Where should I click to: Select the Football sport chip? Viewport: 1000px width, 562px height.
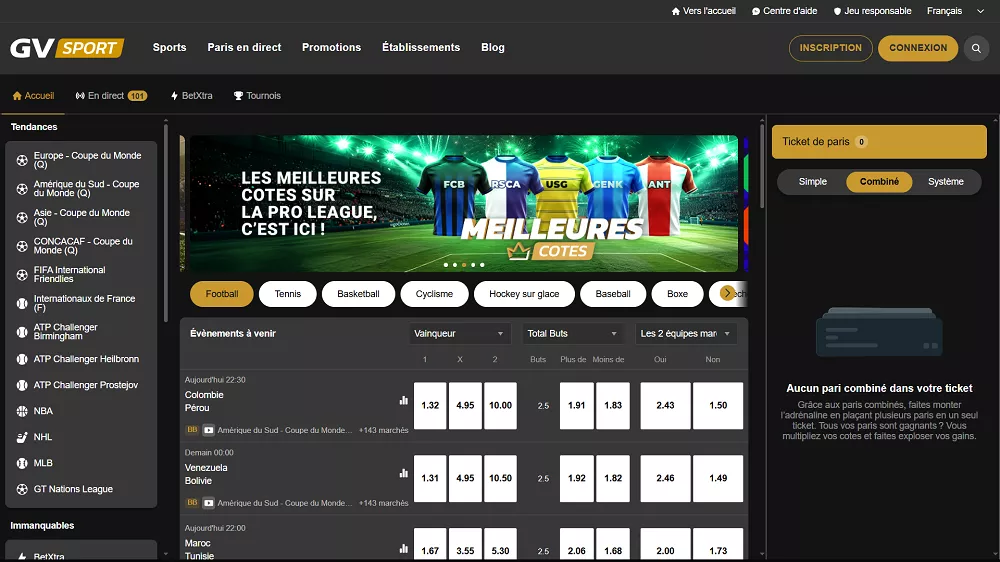coord(222,294)
